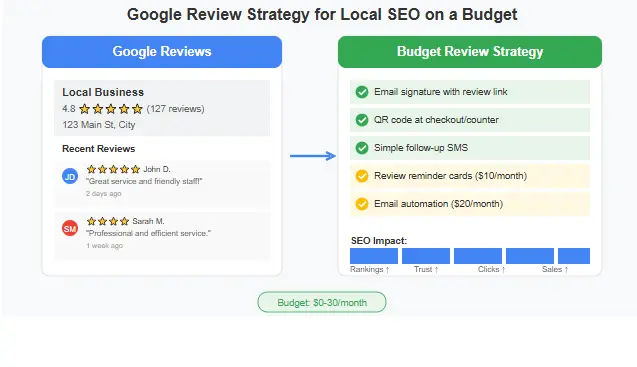Click the address '123 Main St, City'

[x=99, y=125]
